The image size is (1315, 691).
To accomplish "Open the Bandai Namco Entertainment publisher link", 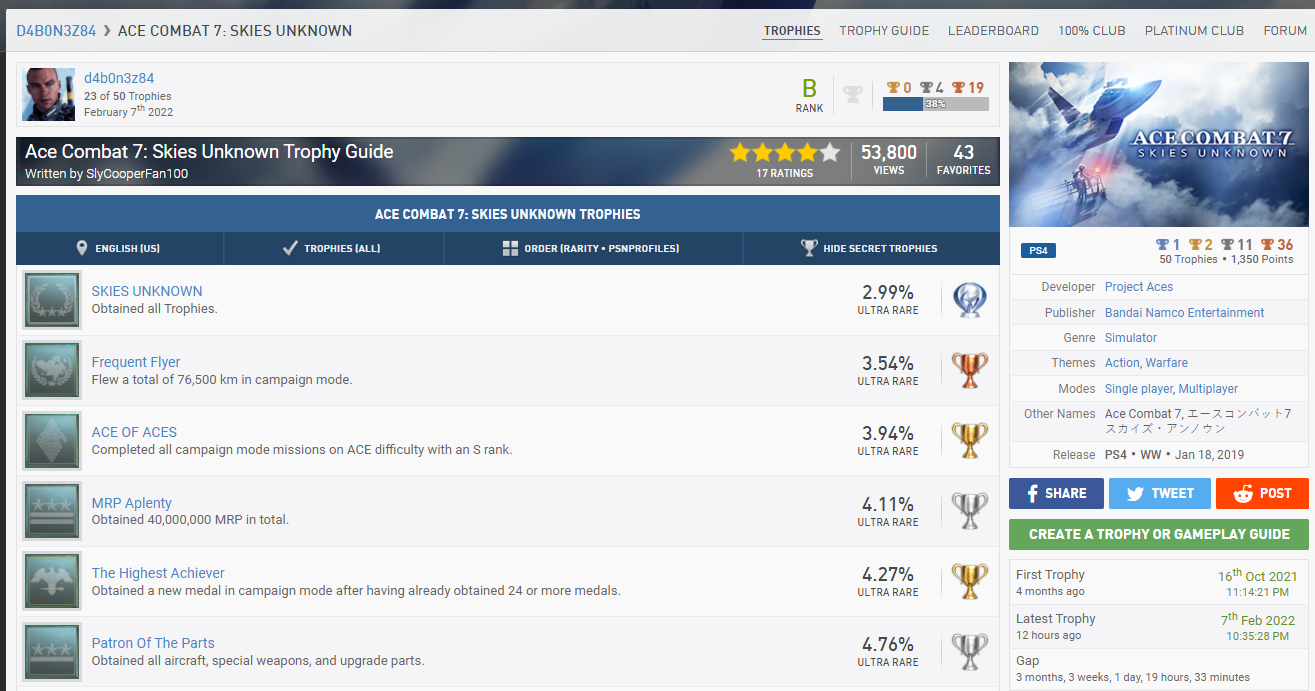I will [x=1185, y=313].
